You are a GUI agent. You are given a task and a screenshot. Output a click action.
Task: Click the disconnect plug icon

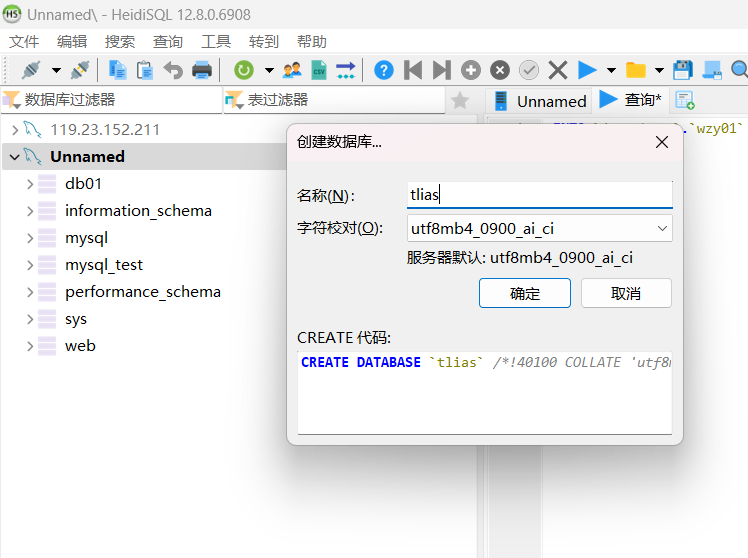(x=80, y=70)
